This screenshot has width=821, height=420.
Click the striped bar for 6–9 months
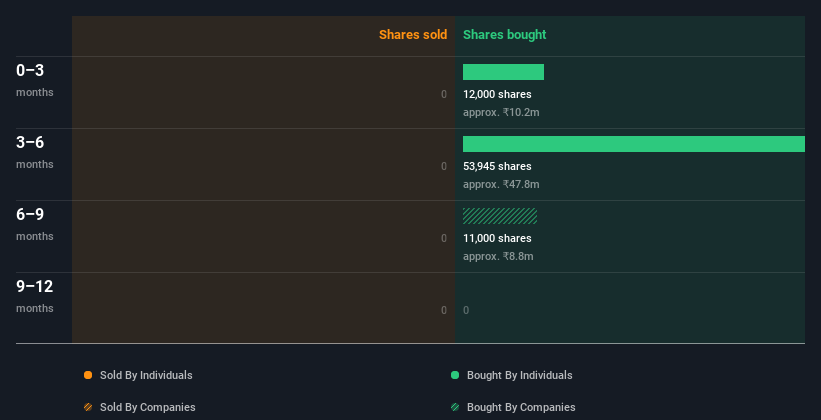500,216
